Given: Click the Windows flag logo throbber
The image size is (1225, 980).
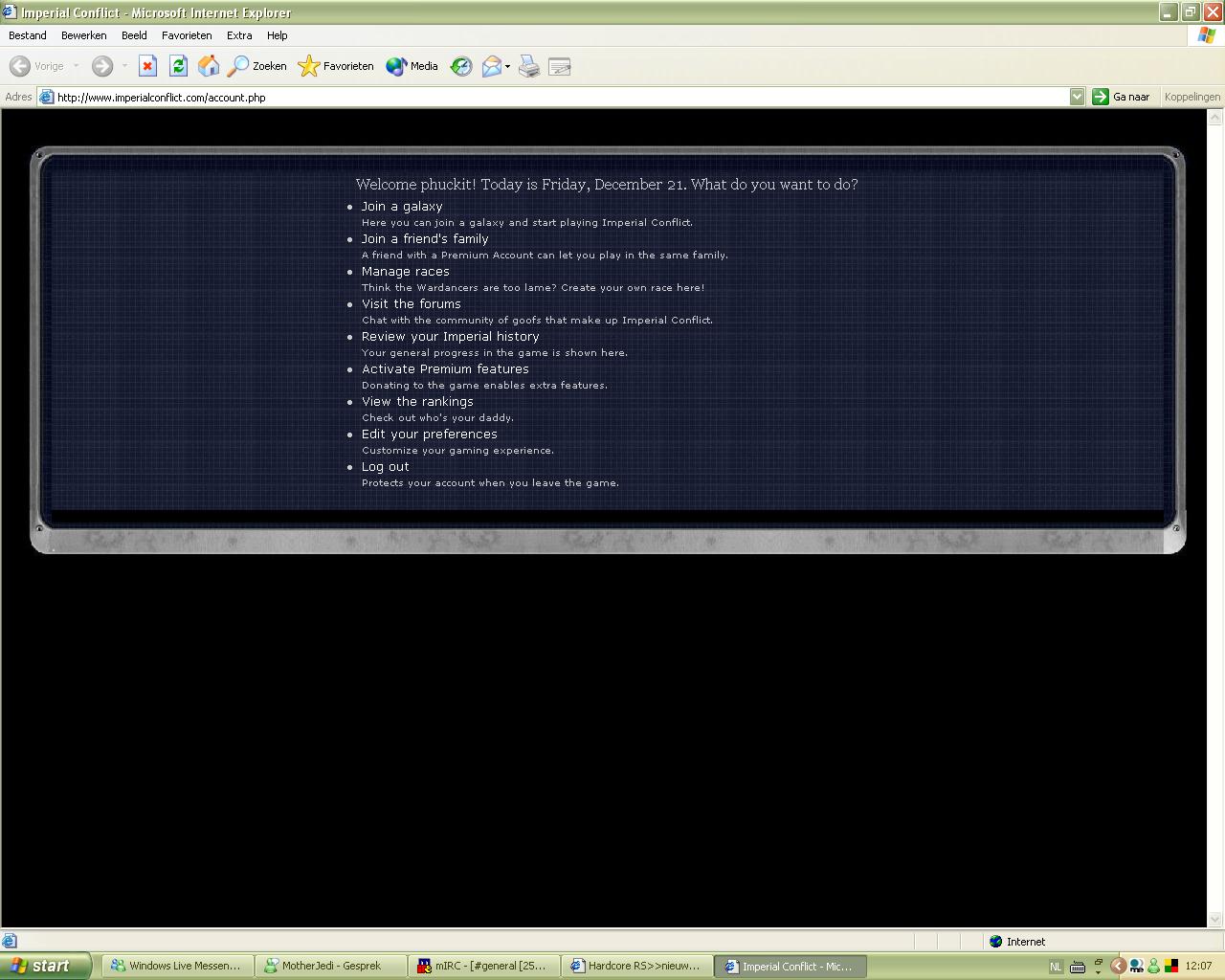Looking at the screenshot, I should point(1207,35).
